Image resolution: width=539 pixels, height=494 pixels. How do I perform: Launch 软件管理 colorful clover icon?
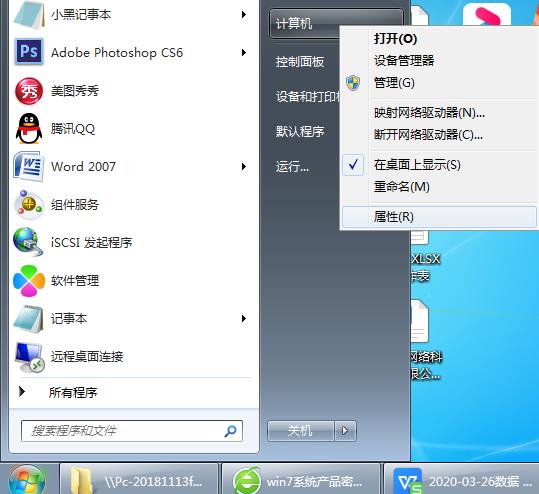point(29,281)
